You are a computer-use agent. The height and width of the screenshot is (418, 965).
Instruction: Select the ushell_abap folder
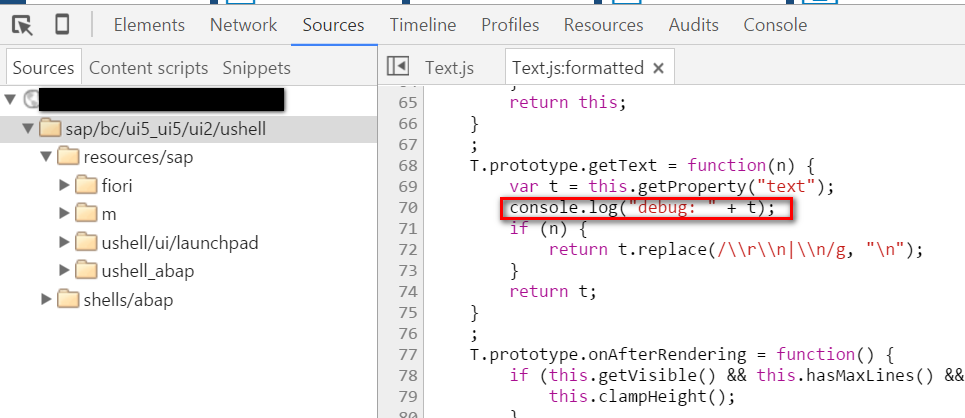point(148,271)
